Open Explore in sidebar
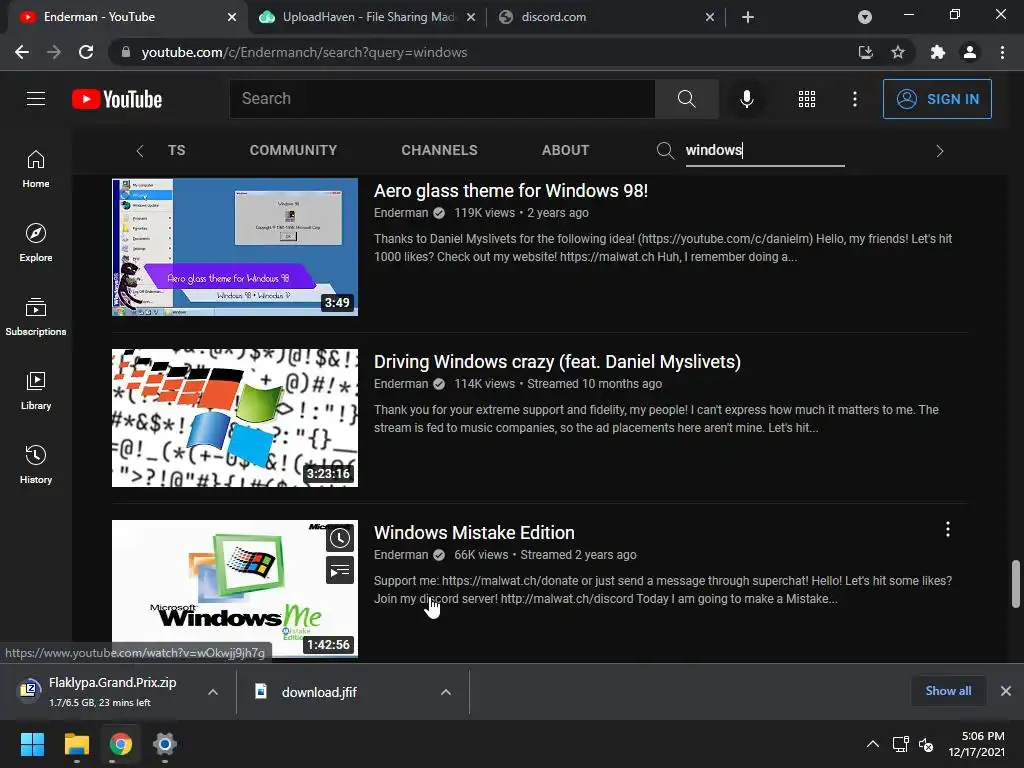The width and height of the screenshot is (1024, 768). (36, 243)
